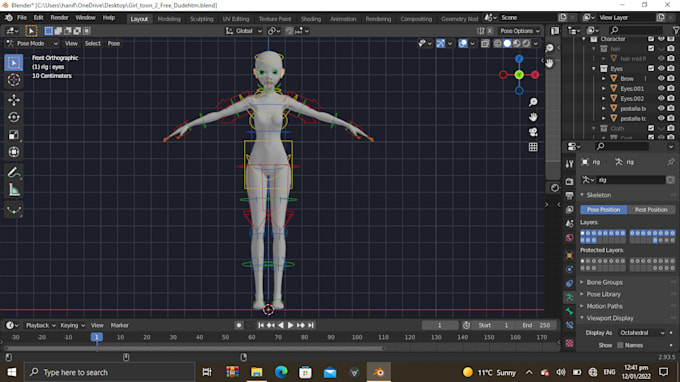Viewport: 680px width, 382px height.
Task: Click the Rest Position button
Action: coord(651,209)
